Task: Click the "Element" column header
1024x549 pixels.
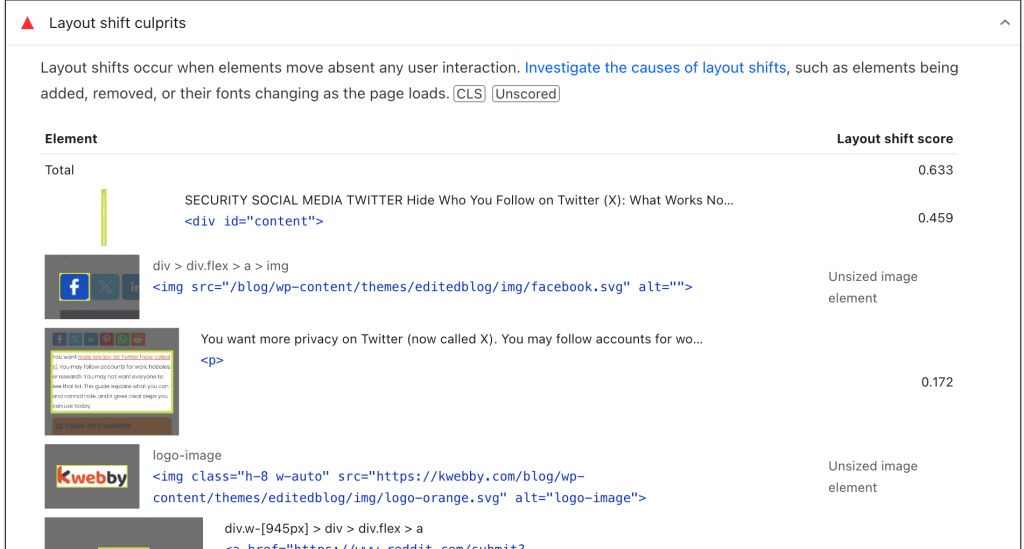Action: 71,139
